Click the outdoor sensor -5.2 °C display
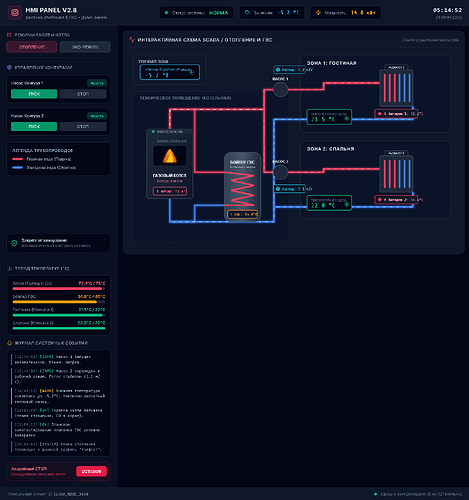469x500 pixels. [x=170, y=72]
